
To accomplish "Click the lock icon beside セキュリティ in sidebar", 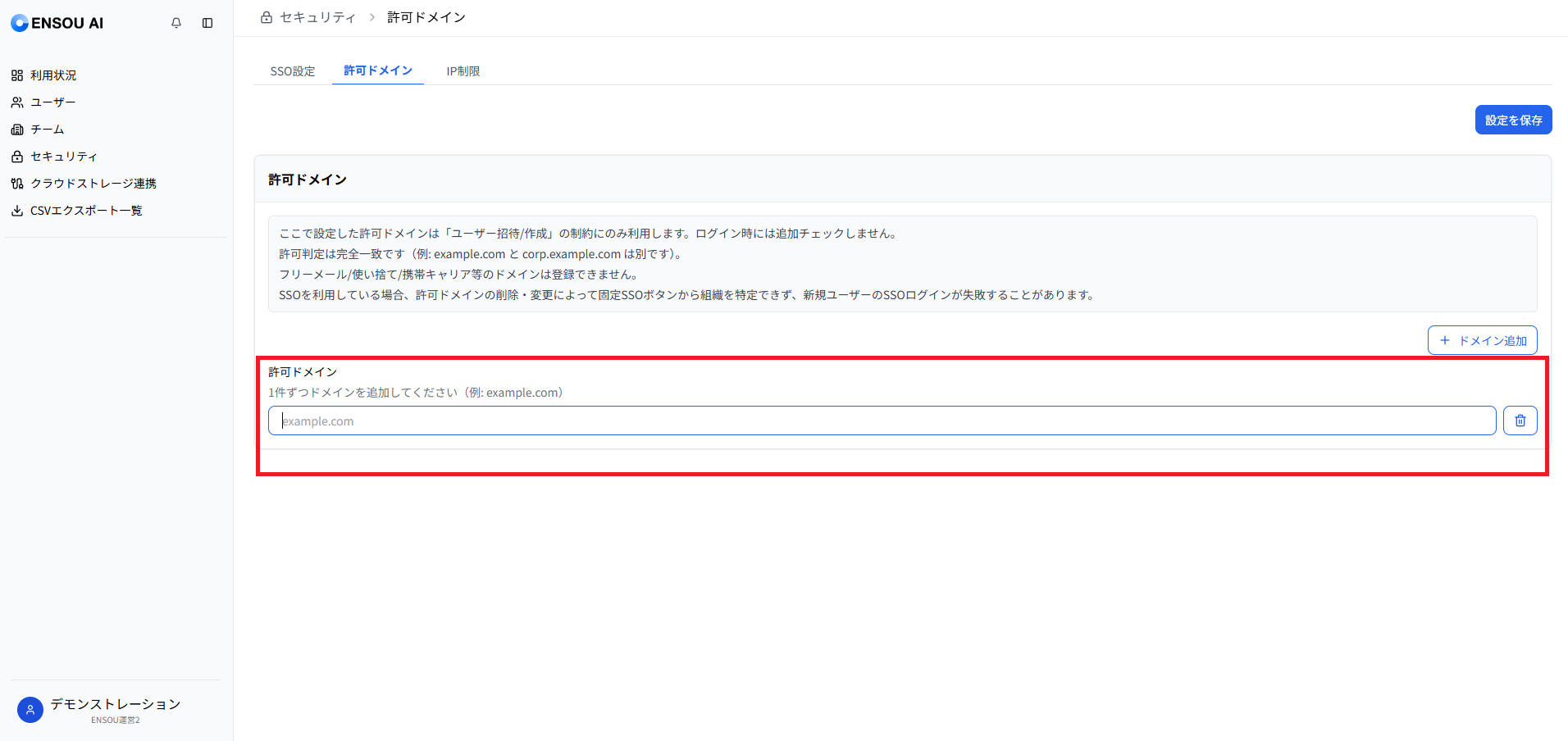I will point(17,157).
